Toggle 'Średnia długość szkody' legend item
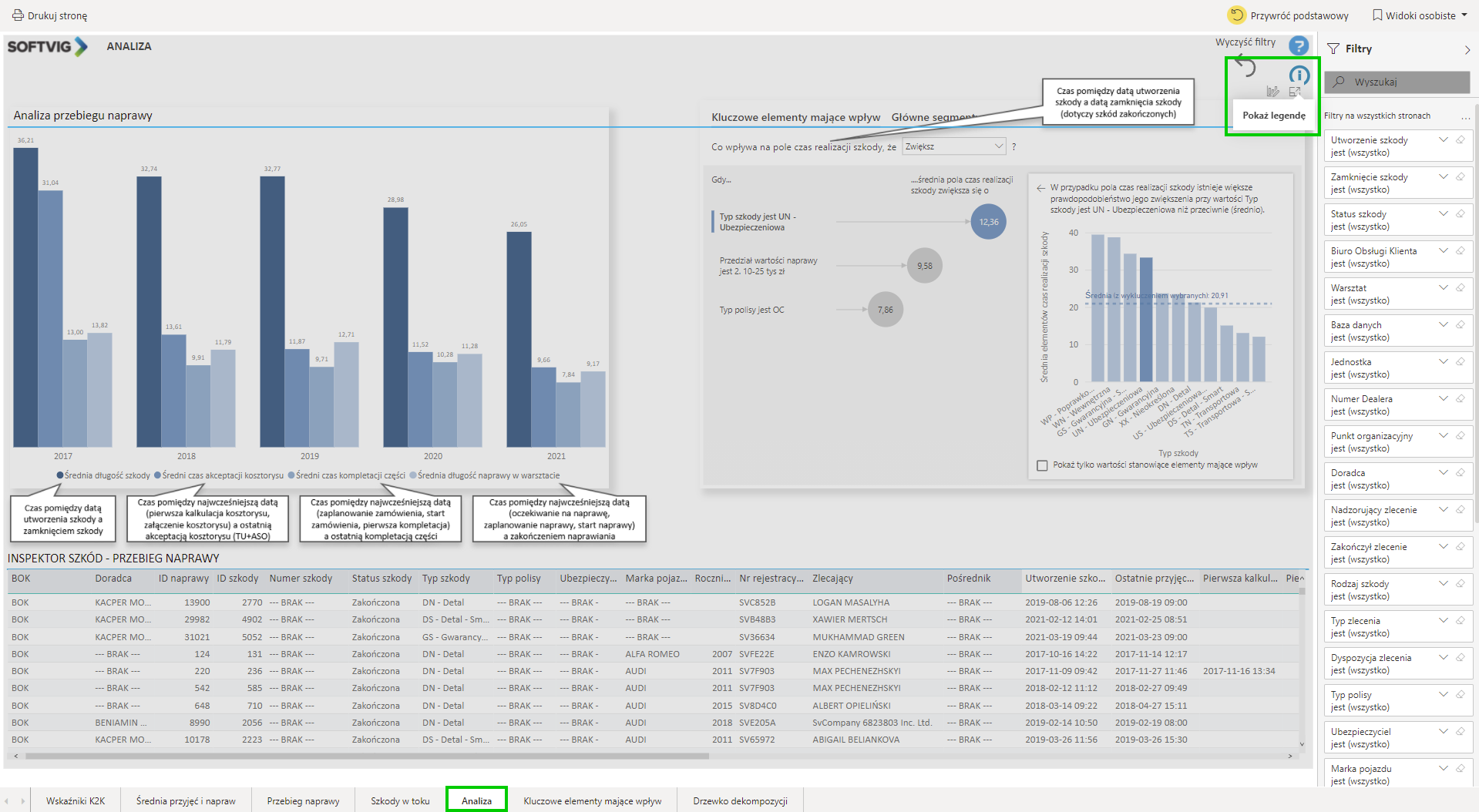Screen dimensions: 1479x812 (x=60, y=475)
